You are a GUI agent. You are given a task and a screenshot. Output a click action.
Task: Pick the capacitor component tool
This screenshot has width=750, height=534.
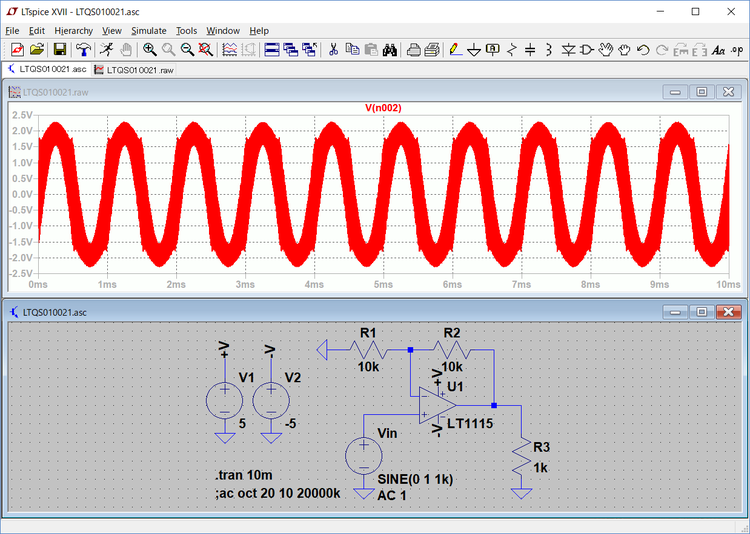click(531, 49)
